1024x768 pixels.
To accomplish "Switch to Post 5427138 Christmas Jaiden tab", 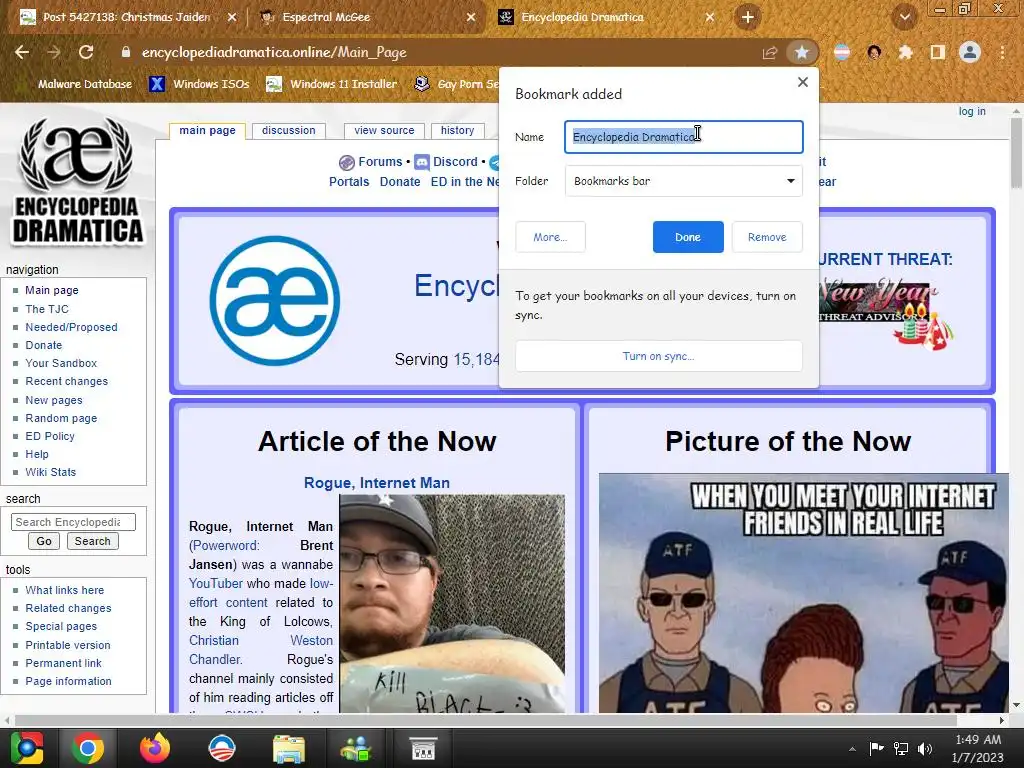I will (127, 17).
